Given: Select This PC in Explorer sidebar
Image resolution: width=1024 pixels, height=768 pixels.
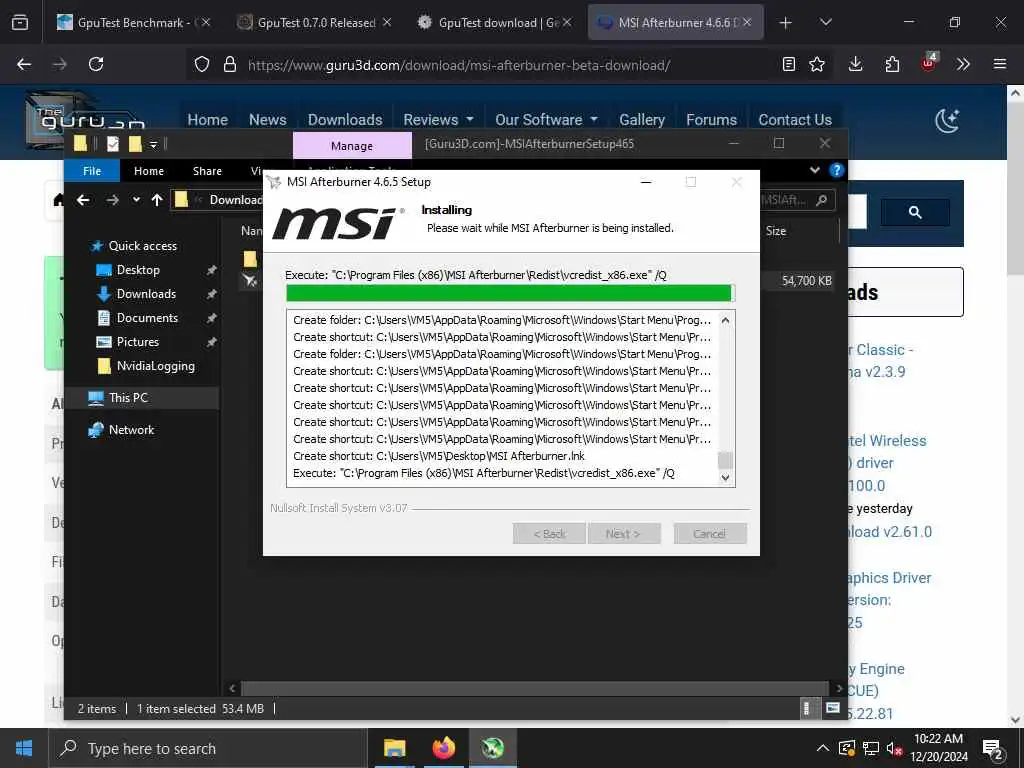Looking at the screenshot, I should coord(128,398).
